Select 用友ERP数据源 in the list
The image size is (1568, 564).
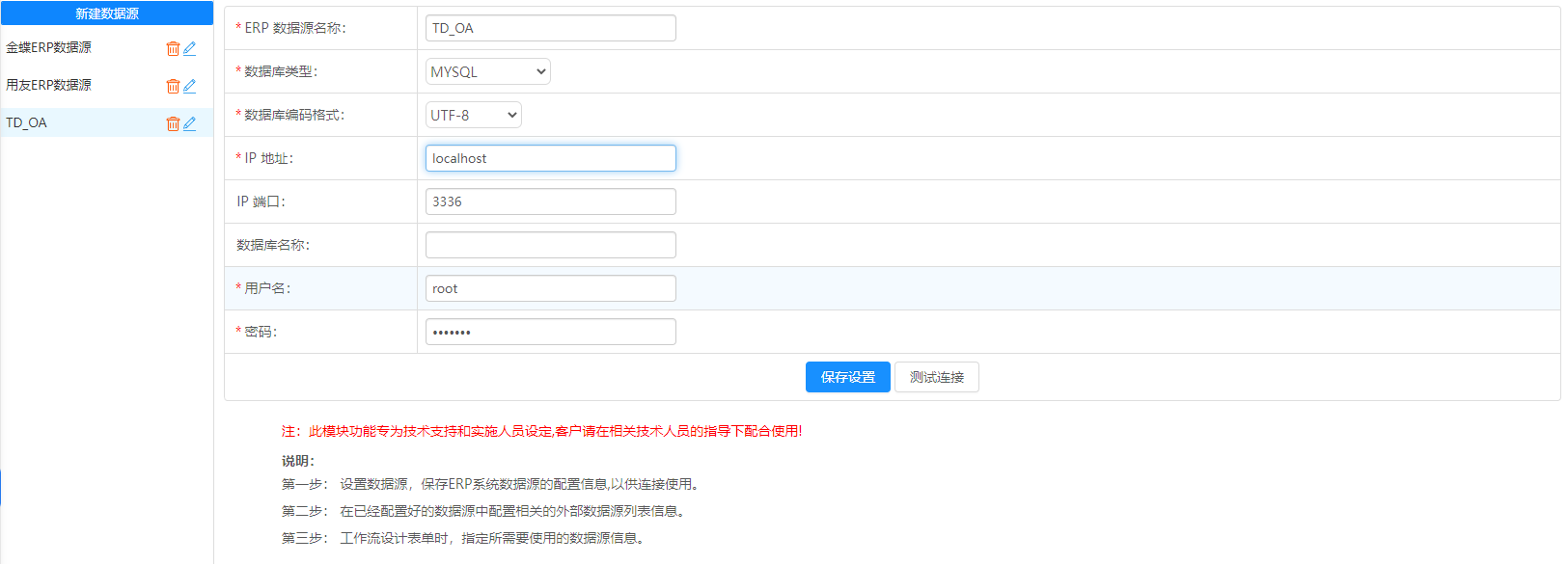[x=49, y=85]
